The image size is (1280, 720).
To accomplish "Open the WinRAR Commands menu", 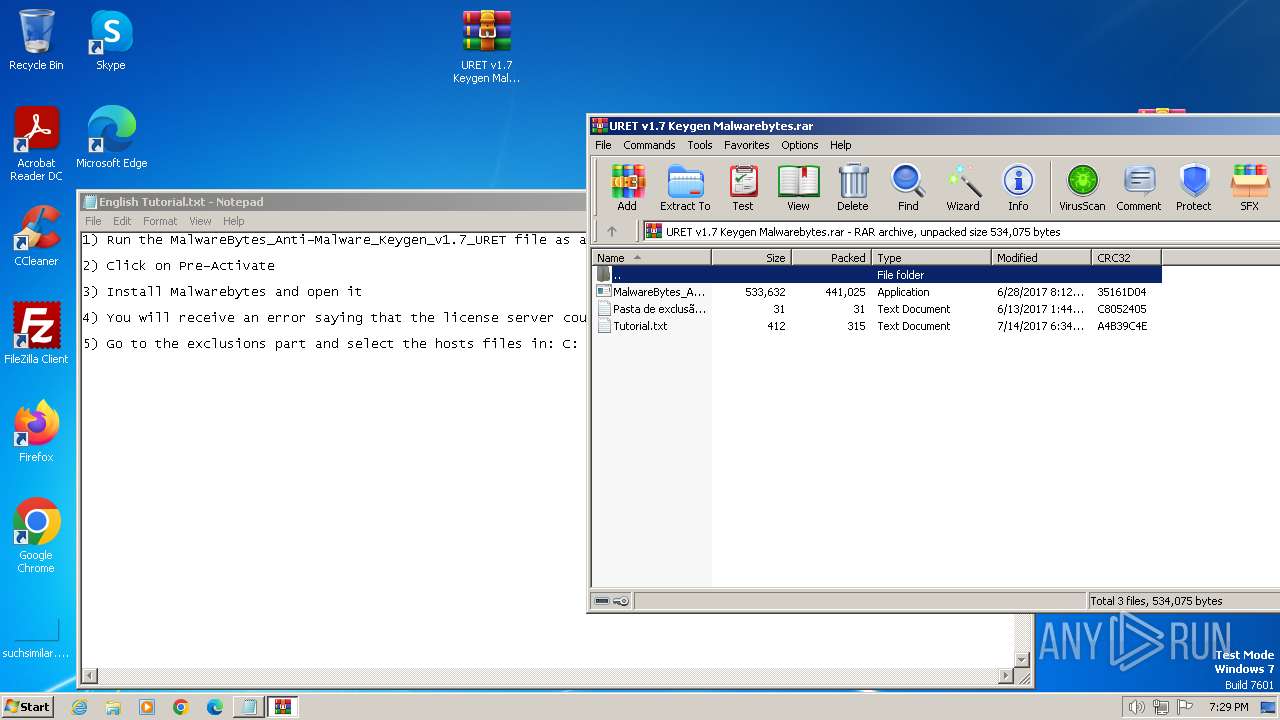I will point(649,145).
